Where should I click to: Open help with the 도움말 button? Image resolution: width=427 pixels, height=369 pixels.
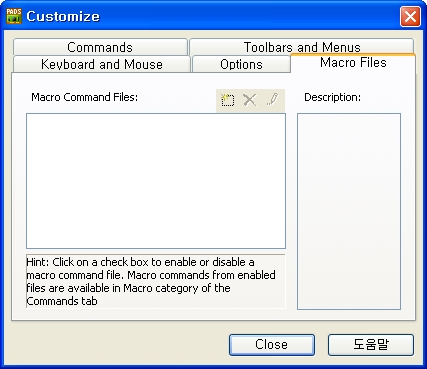(x=371, y=344)
